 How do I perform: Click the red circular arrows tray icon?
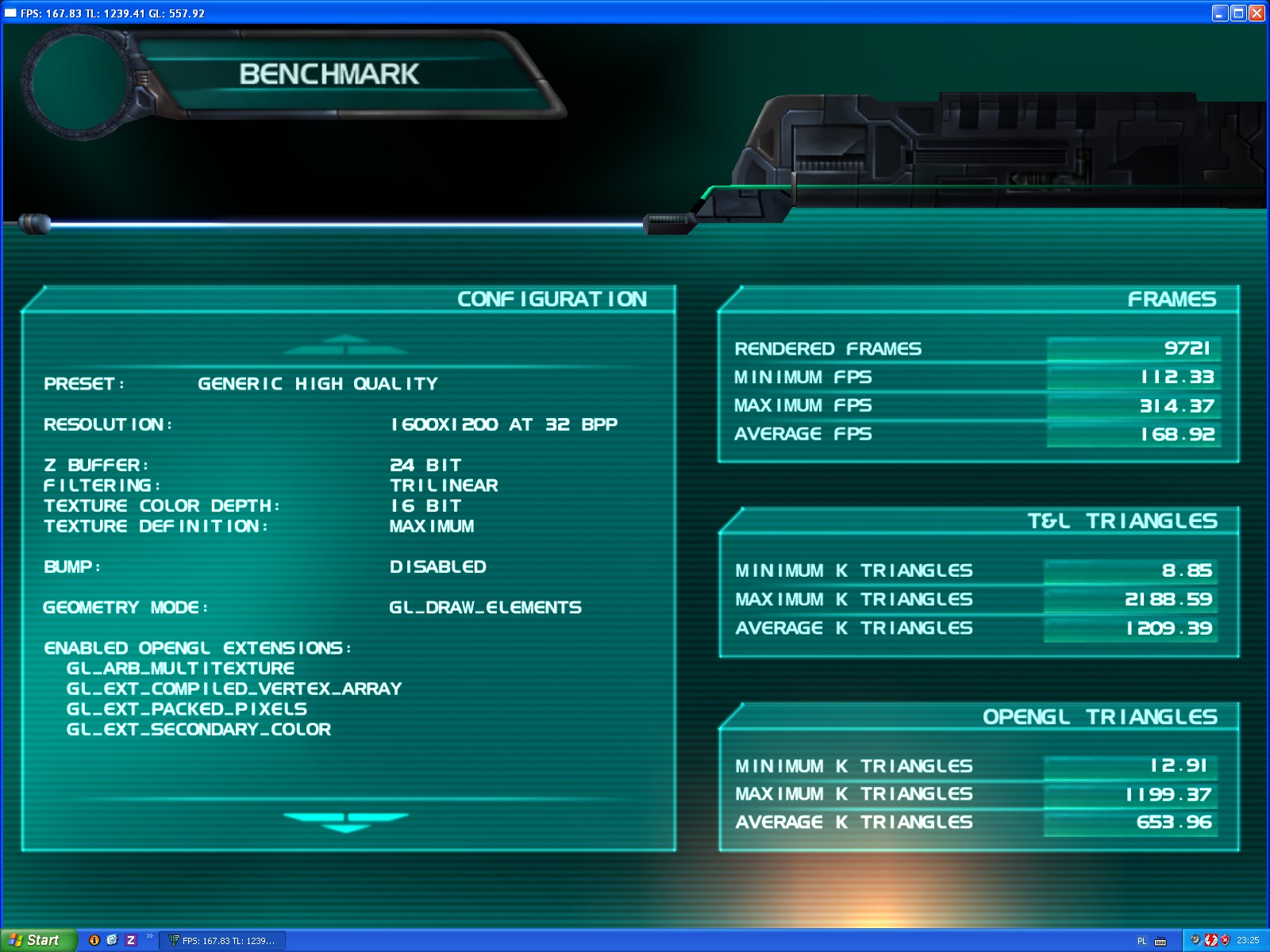[x=1210, y=940]
